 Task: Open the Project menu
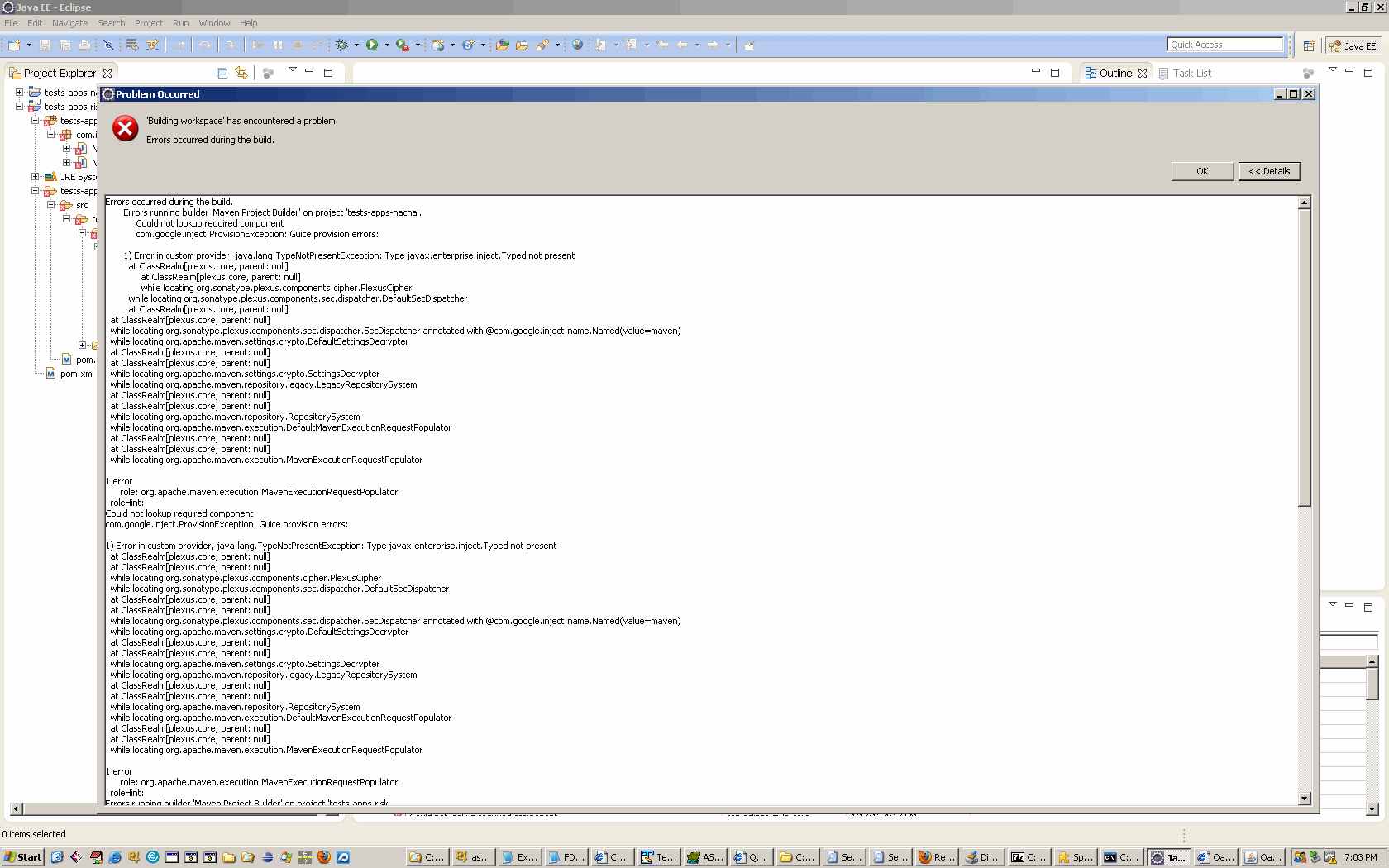149,23
